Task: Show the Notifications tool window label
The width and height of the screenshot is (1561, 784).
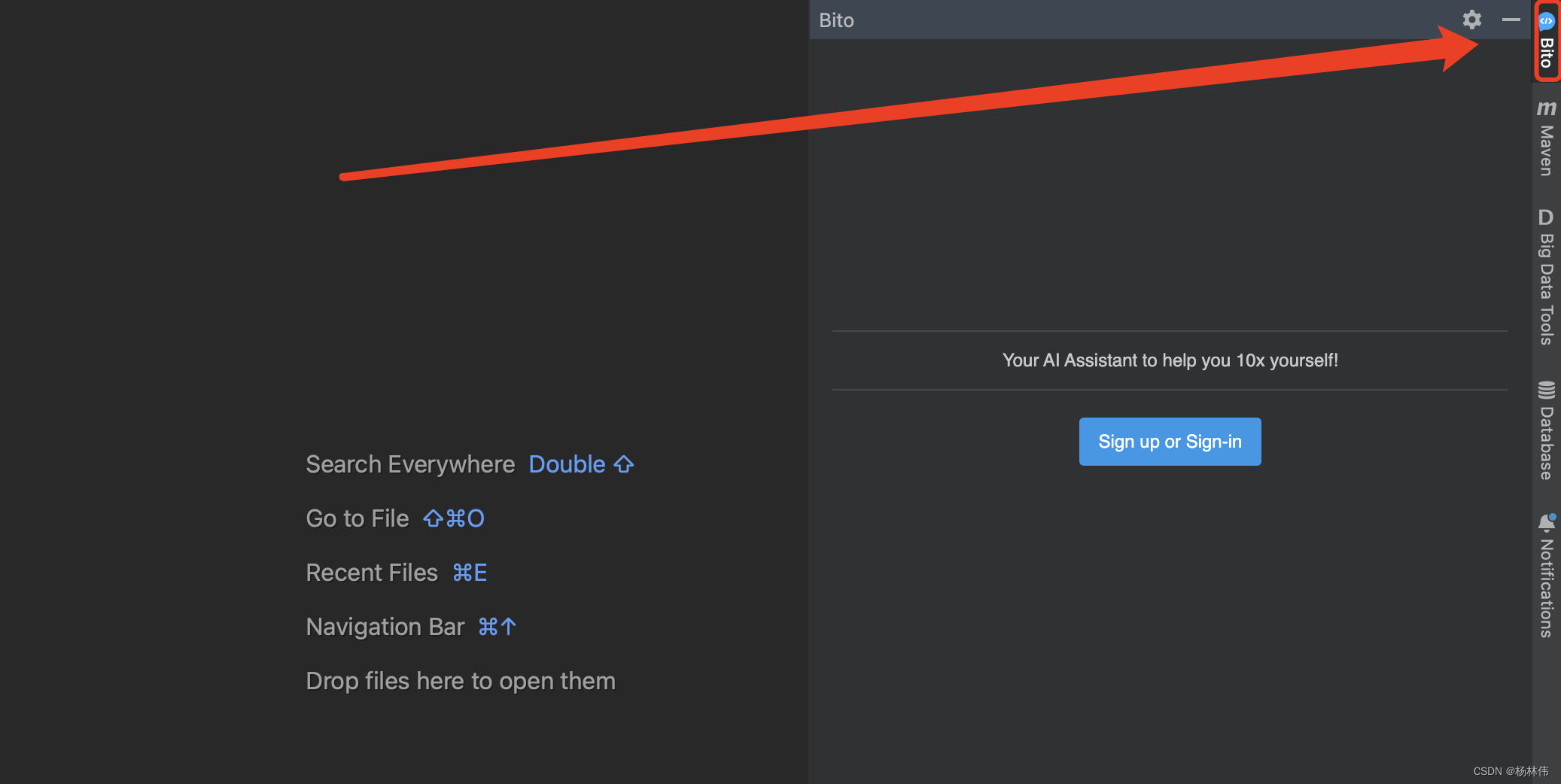Action: [1547, 588]
